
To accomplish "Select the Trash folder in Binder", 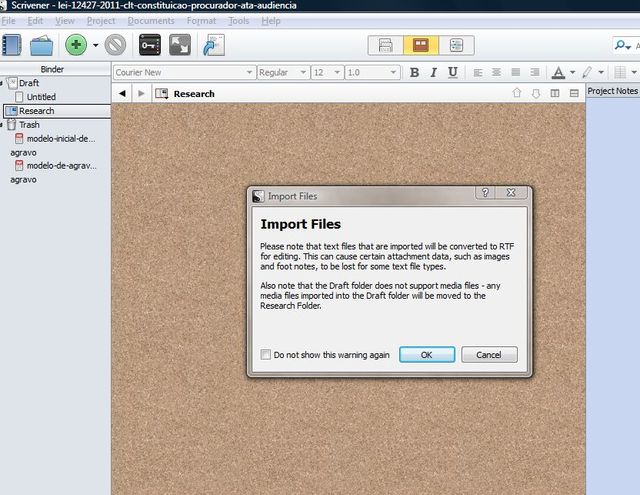I will (x=29, y=125).
